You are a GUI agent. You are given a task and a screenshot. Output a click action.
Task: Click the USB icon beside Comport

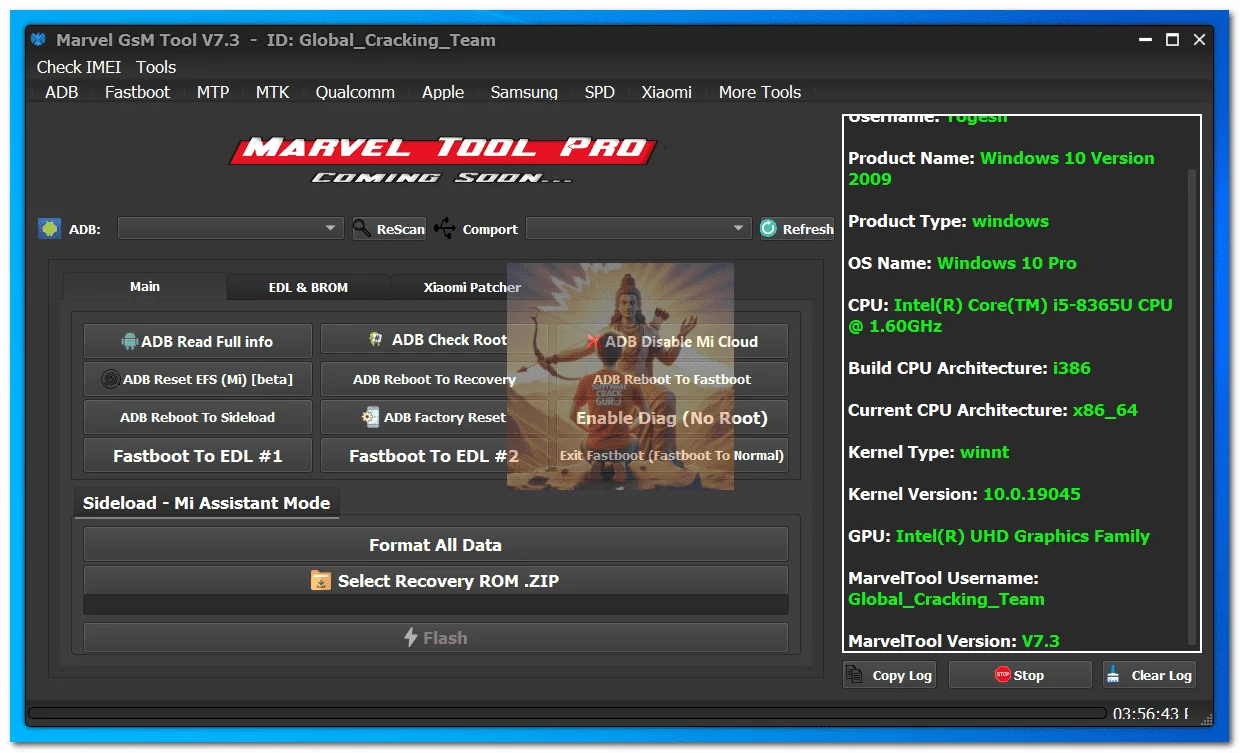pyautogui.click(x=445, y=228)
